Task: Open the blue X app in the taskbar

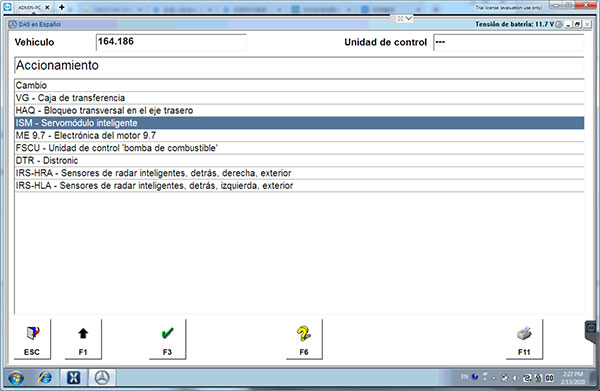Action: pyautogui.click(x=73, y=378)
